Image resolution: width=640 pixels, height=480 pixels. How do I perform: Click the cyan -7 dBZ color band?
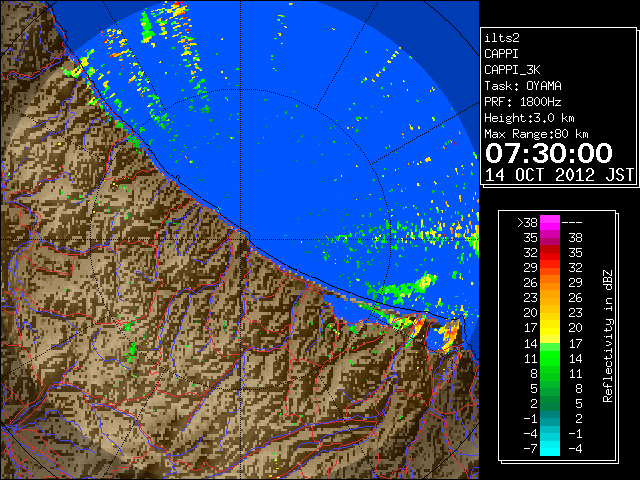[x=550, y=448]
